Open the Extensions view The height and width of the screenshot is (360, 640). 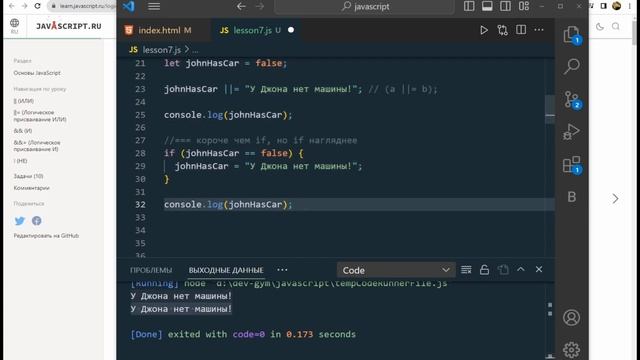[x=571, y=164]
